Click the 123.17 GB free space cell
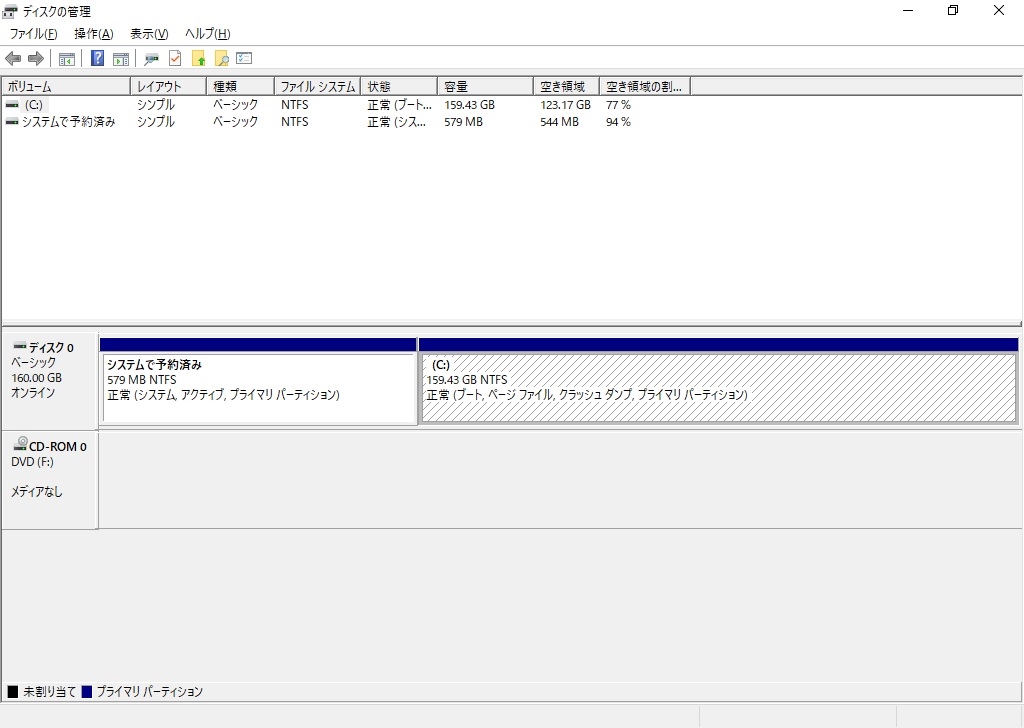 tap(566, 104)
